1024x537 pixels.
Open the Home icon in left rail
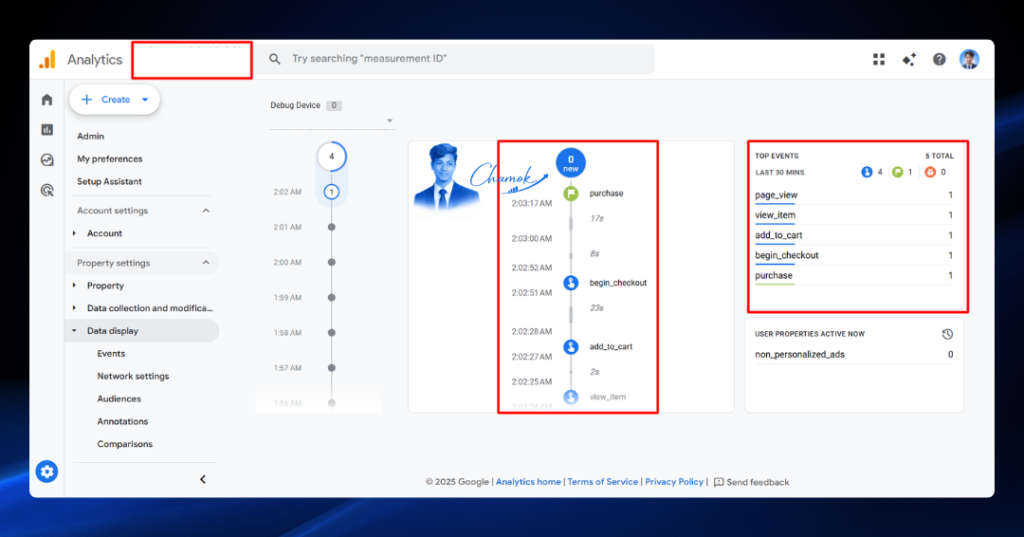47,99
